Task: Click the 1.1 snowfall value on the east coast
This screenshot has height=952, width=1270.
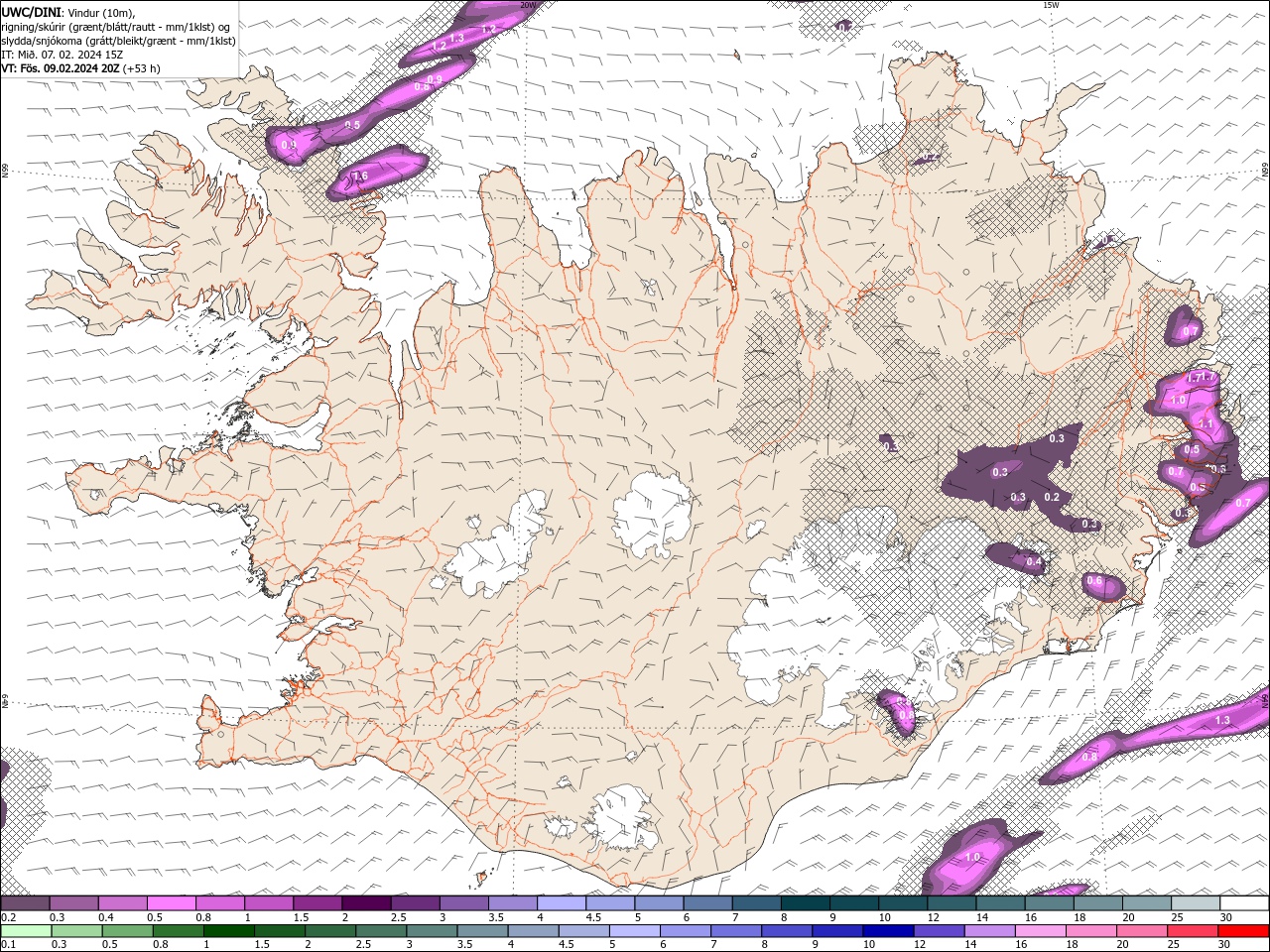Action: click(x=1206, y=423)
